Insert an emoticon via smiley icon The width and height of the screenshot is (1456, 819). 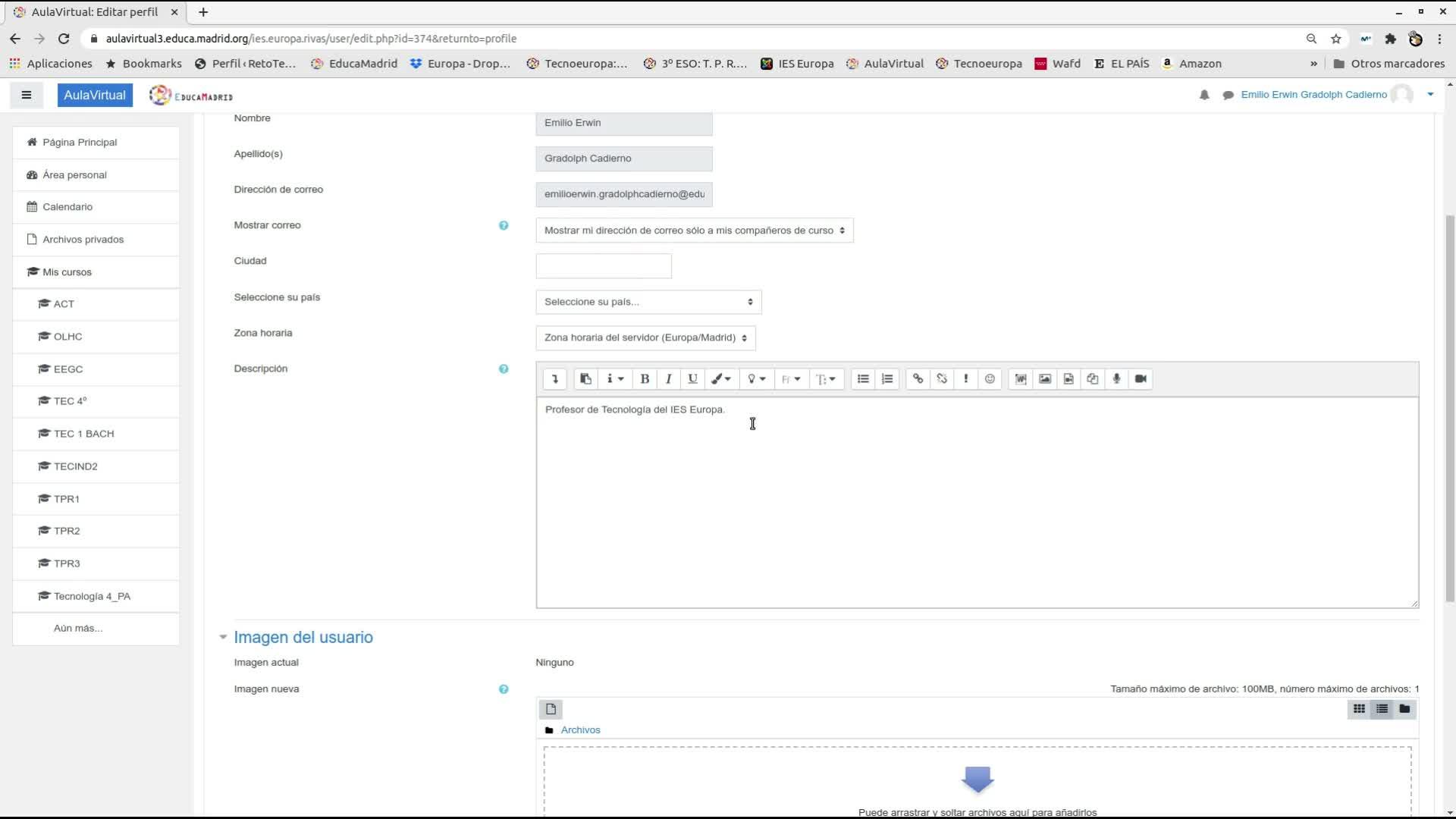pyautogui.click(x=990, y=379)
